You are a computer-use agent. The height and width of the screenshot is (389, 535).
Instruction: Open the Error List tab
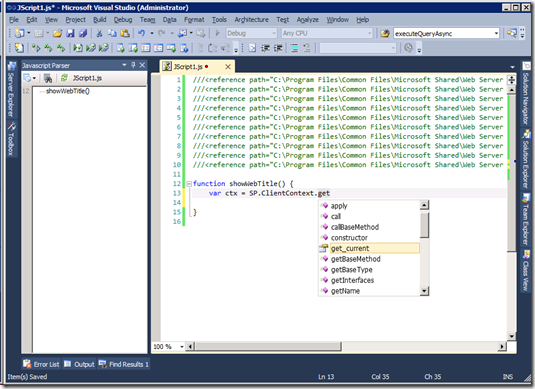point(41,364)
